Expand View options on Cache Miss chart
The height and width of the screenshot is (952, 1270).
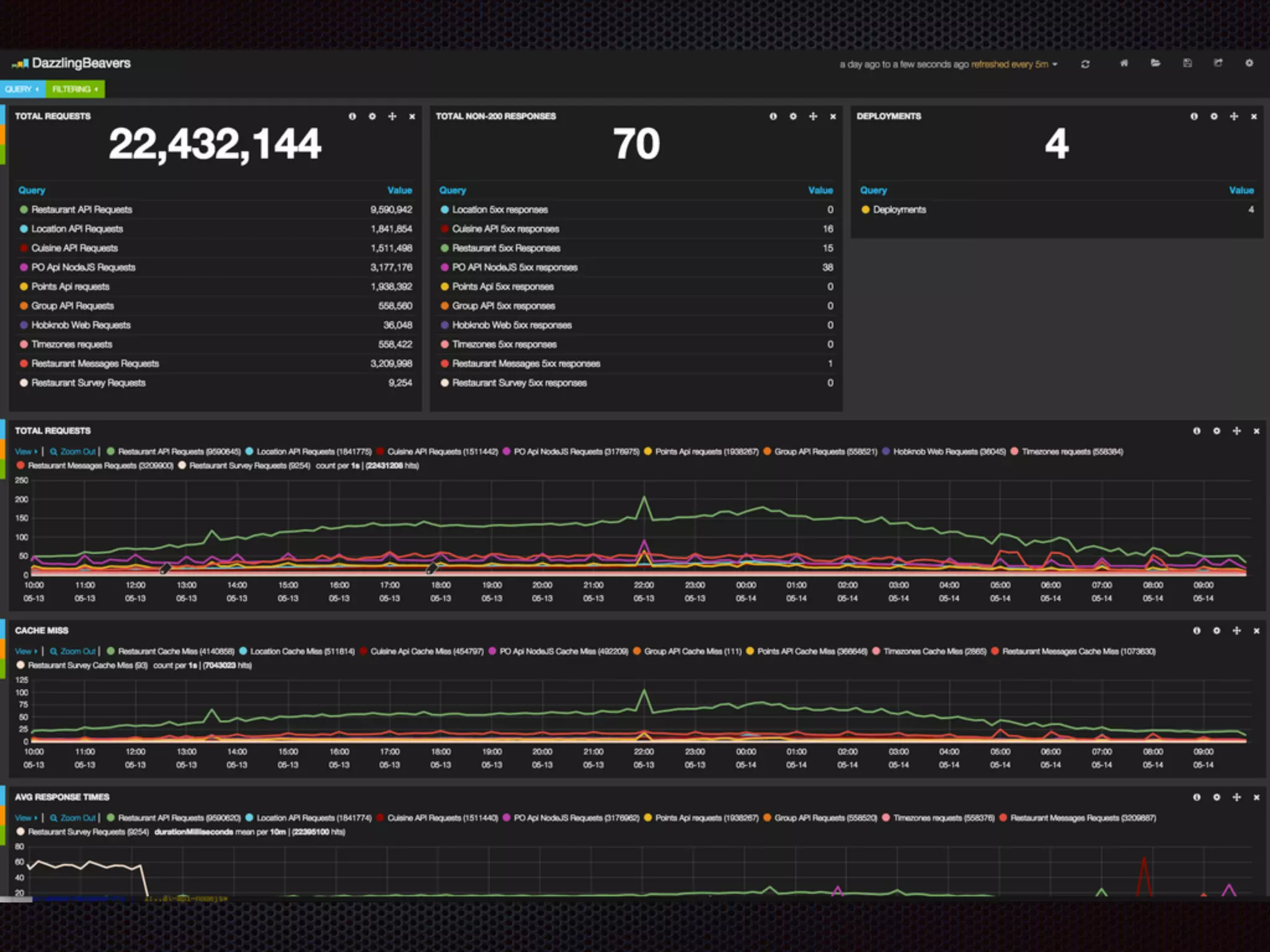[26, 651]
